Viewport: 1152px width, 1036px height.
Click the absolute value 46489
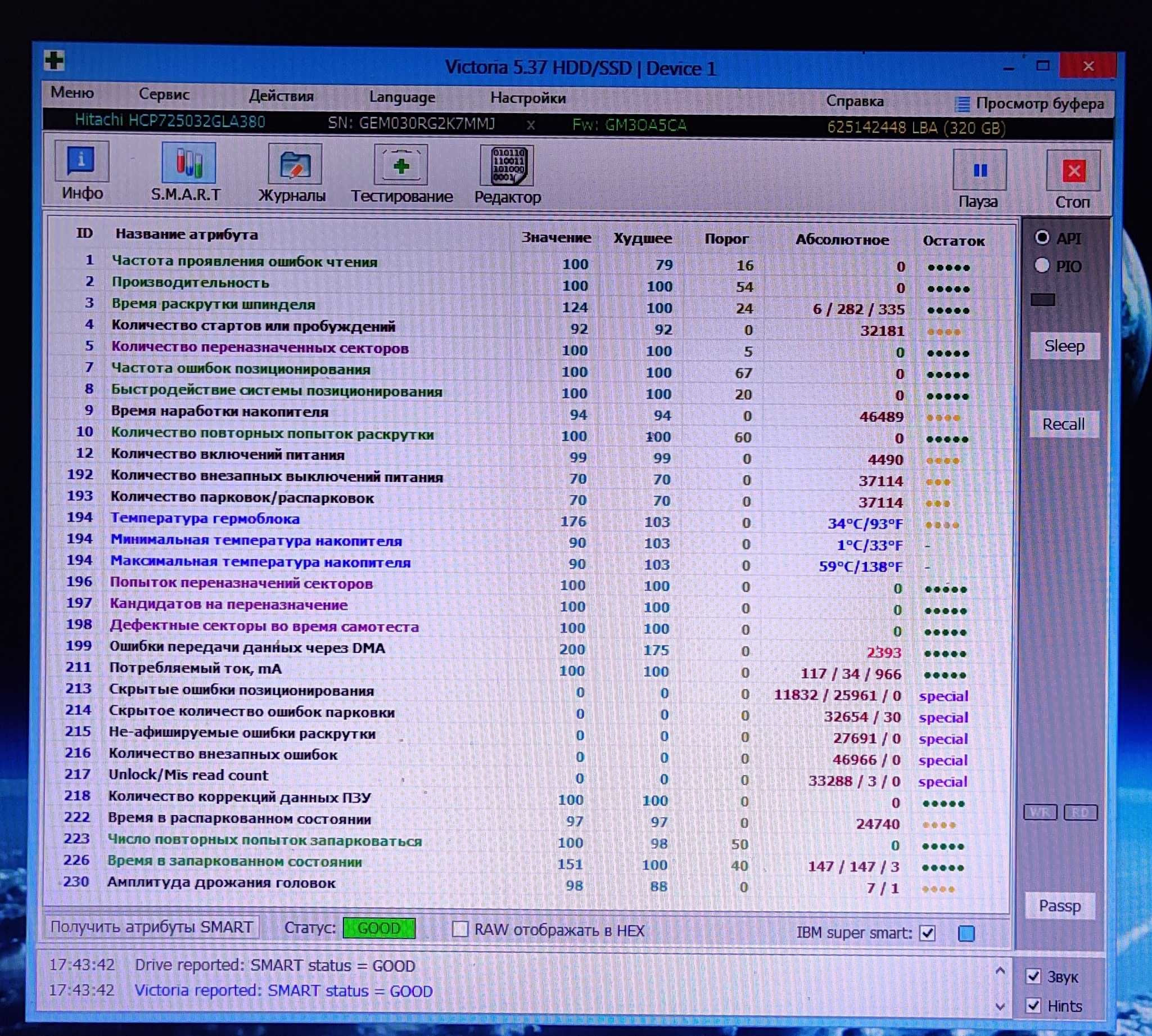[x=881, y=417]
